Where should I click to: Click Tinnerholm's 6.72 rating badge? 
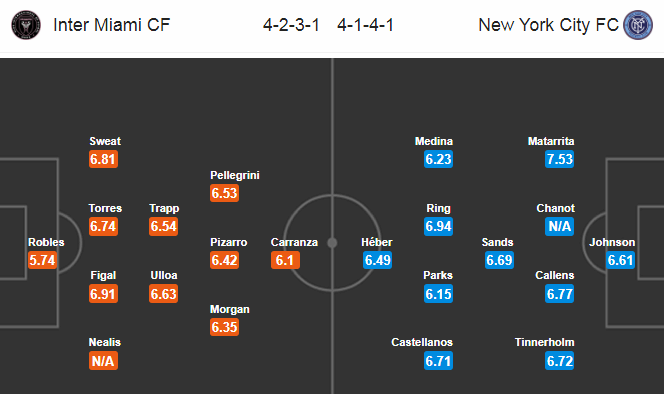tap(559, 361)
